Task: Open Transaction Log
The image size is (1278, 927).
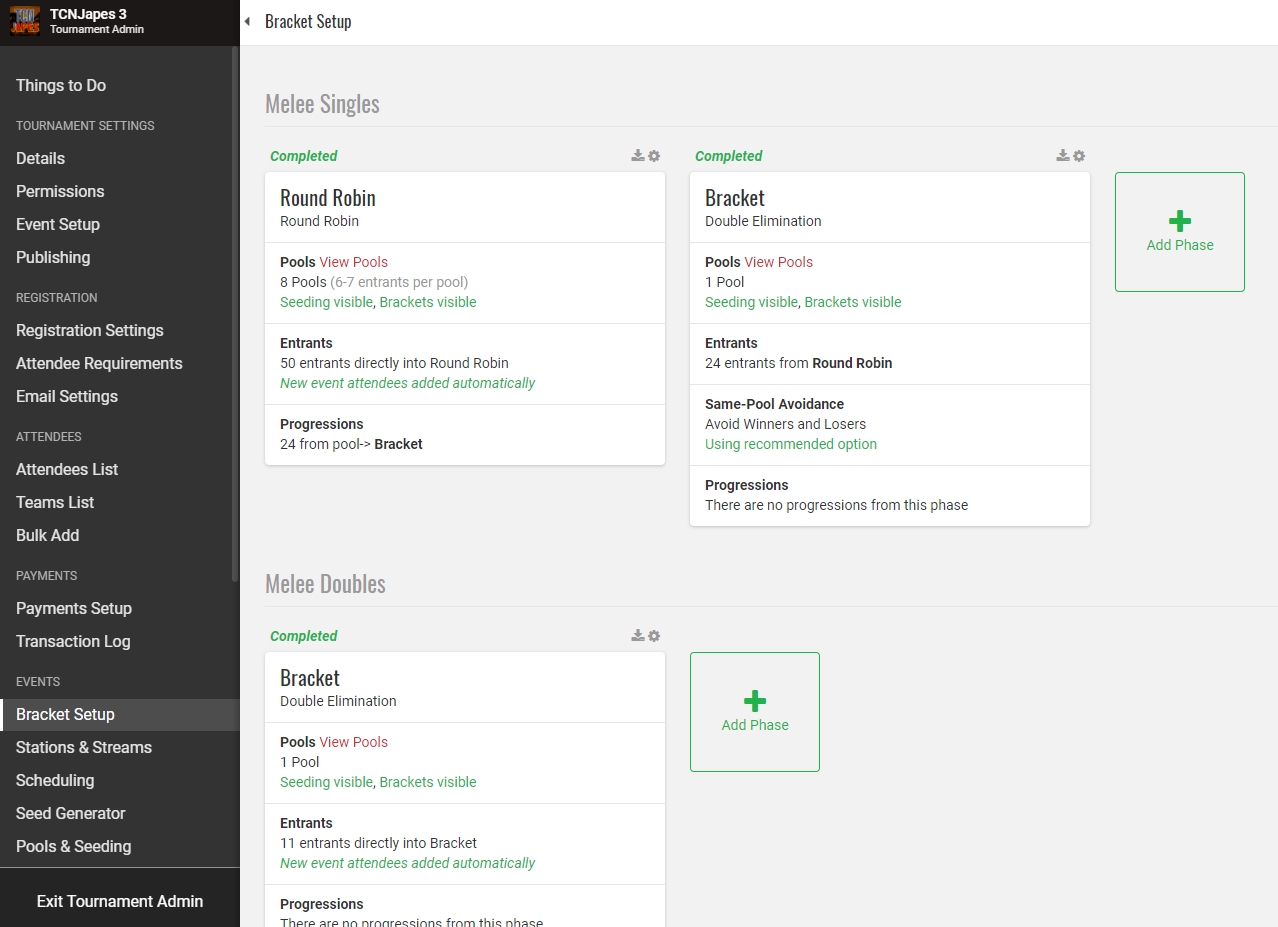Action: 73,641
